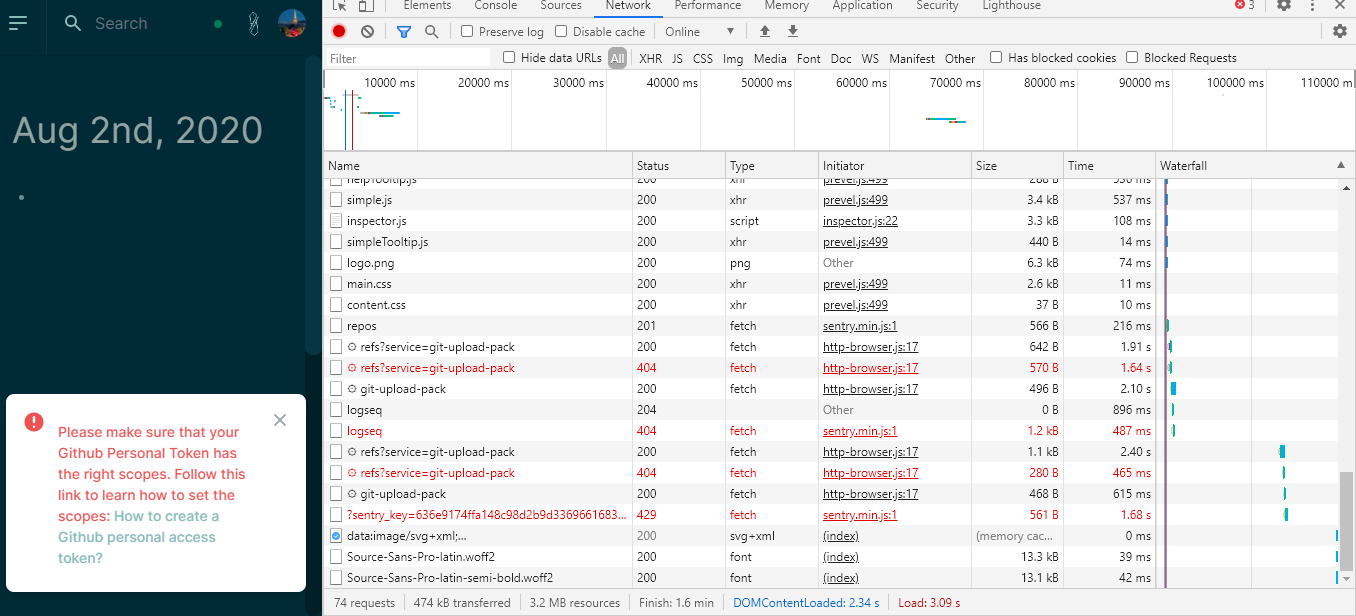Screen dimensions: 1356x616
Task: Switch to the Console tab
Action: 496,5
